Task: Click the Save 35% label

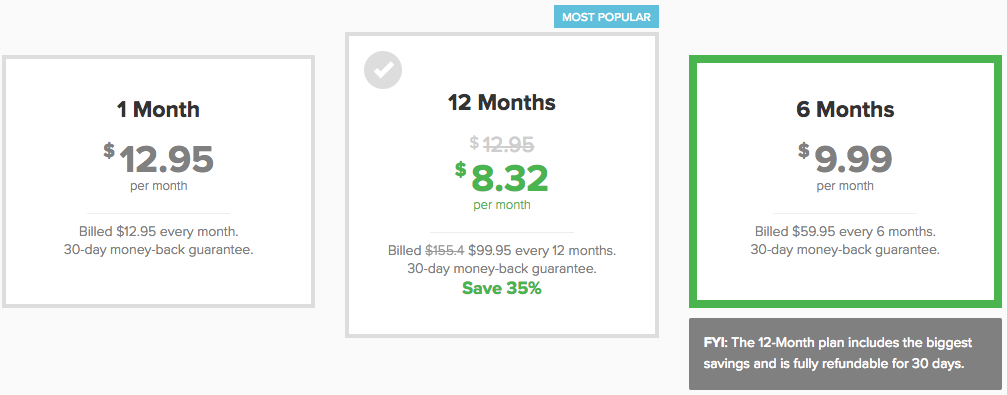Action: click(x=502, y=288)
